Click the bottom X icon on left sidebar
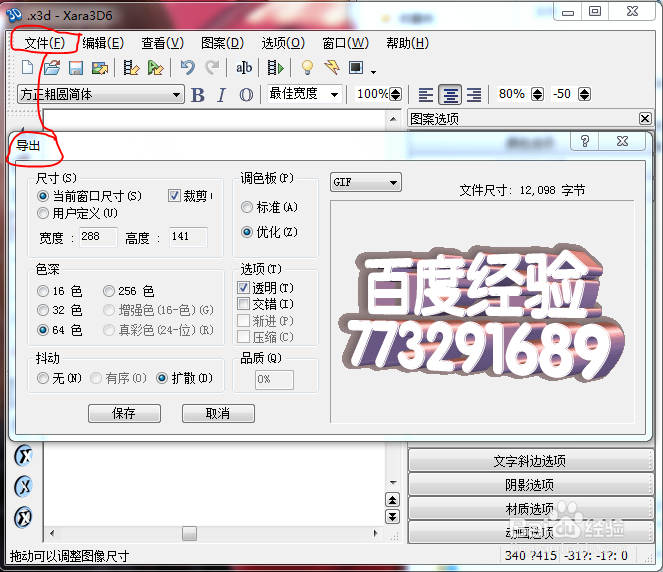Viewport: 663px width, 572px height. pos(24,517)
